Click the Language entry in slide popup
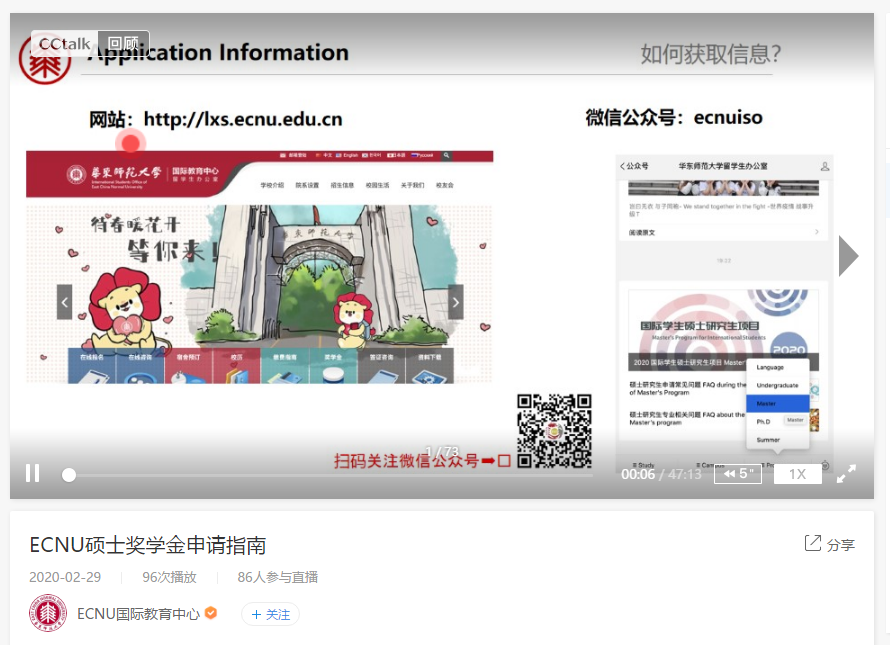This screenshot has width=890, height=645. (778, 367)
